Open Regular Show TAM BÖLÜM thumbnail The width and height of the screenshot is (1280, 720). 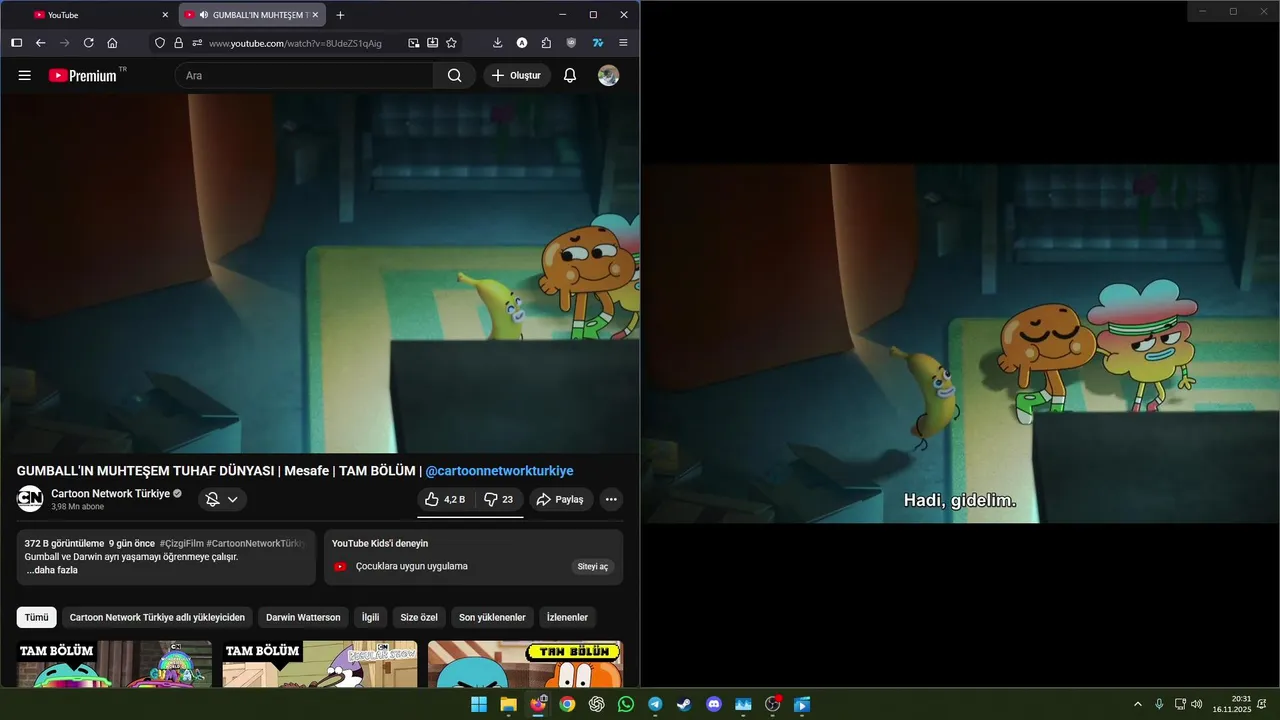[x=320, y=664]
